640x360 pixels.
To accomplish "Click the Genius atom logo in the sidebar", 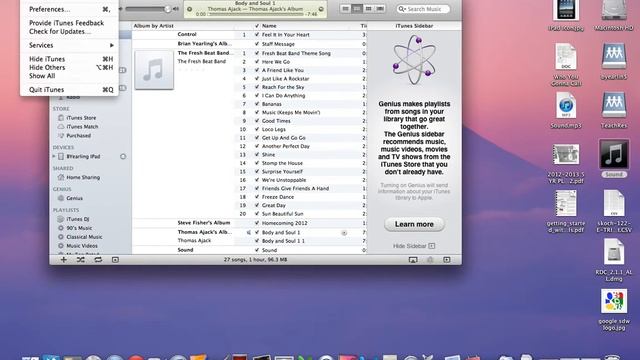I will [x=414, y=60].
